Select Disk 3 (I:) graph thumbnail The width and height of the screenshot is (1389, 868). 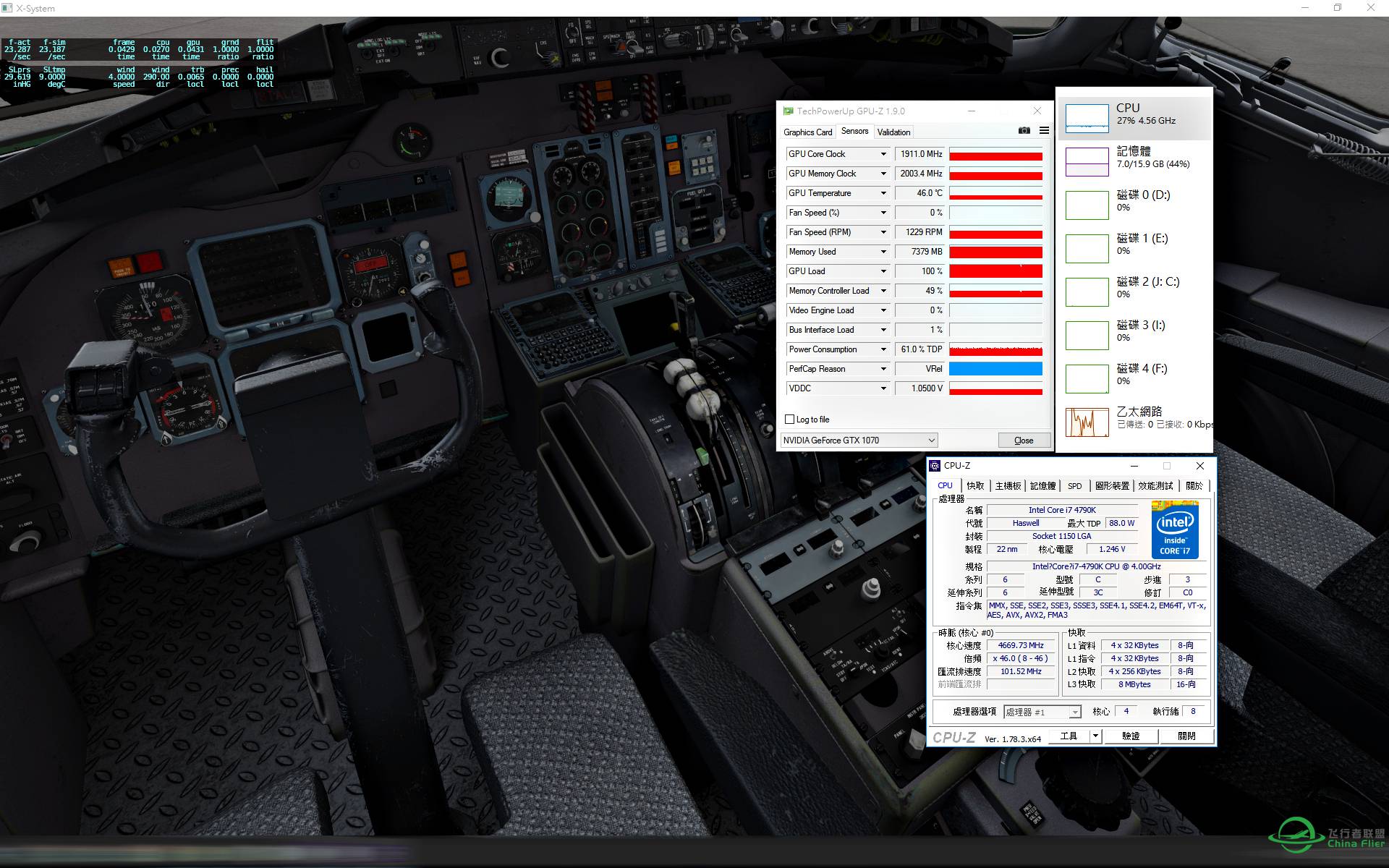(x=1087, y=335)
